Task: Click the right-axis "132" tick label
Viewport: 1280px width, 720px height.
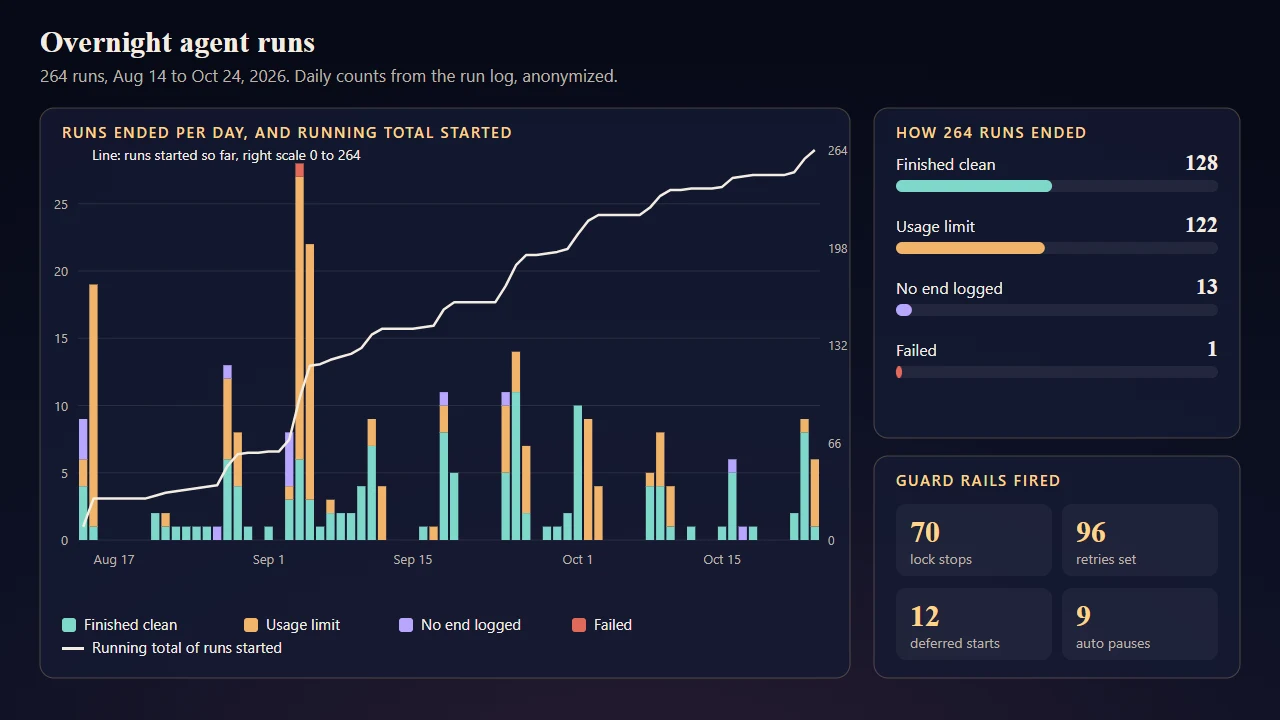Action: point(838,346)
